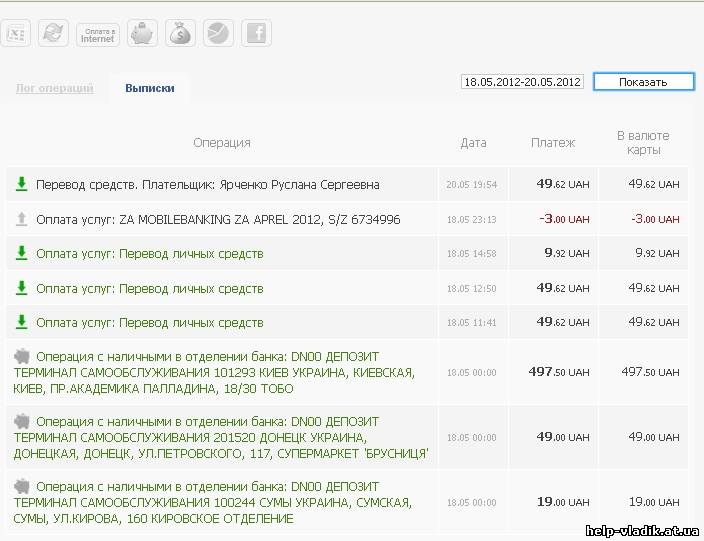Click the money bag dollar icon
Image resolution: width=704 pixels, height=541 pixels.
(180, 34)
